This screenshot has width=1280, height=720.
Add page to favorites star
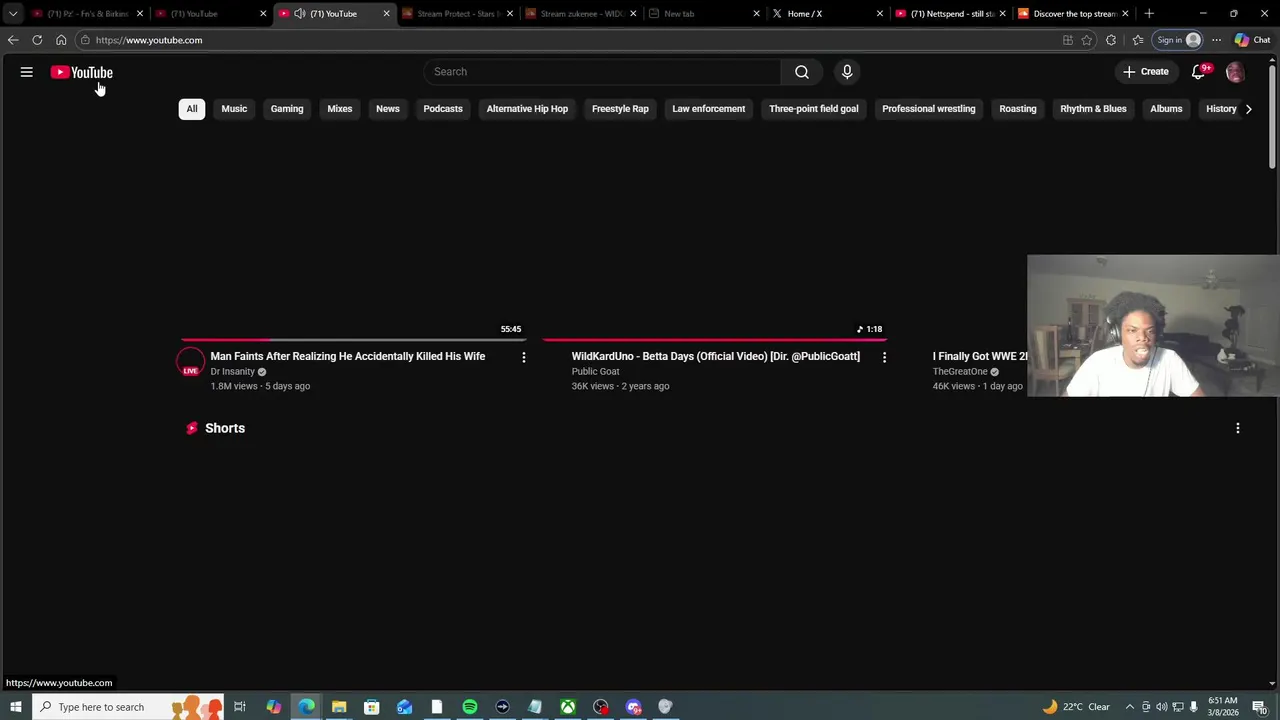[1087, 40]
